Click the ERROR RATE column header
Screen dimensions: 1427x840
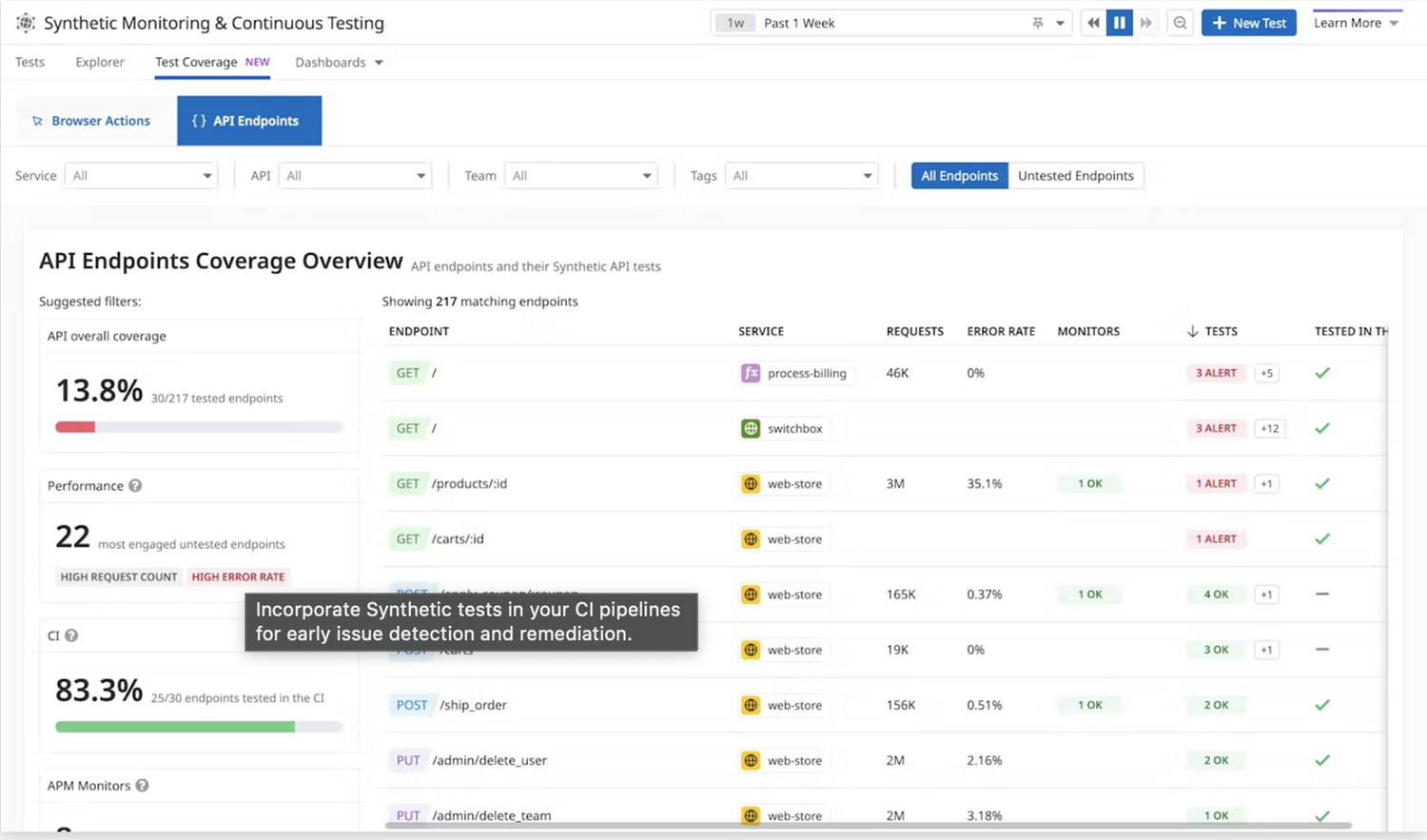[x=1001, y=331]
